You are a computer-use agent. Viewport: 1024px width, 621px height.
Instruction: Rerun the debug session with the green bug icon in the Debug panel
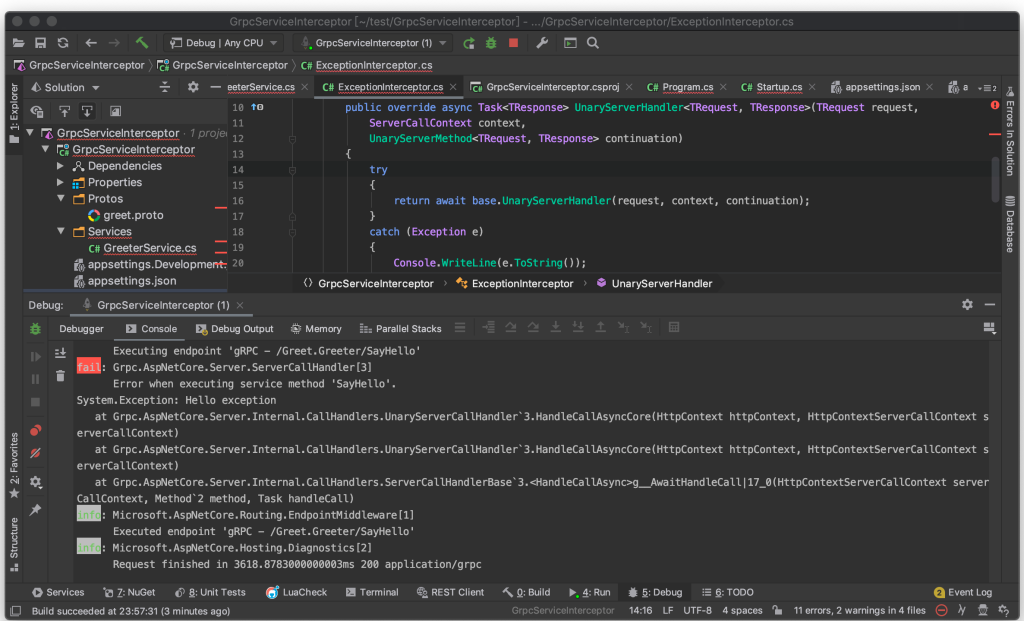(x=35, y=329)
